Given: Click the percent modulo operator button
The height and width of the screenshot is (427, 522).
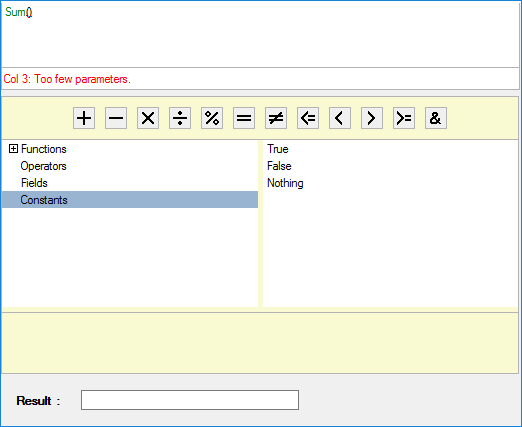Looking at the screenshot, I should pos(212,118).
